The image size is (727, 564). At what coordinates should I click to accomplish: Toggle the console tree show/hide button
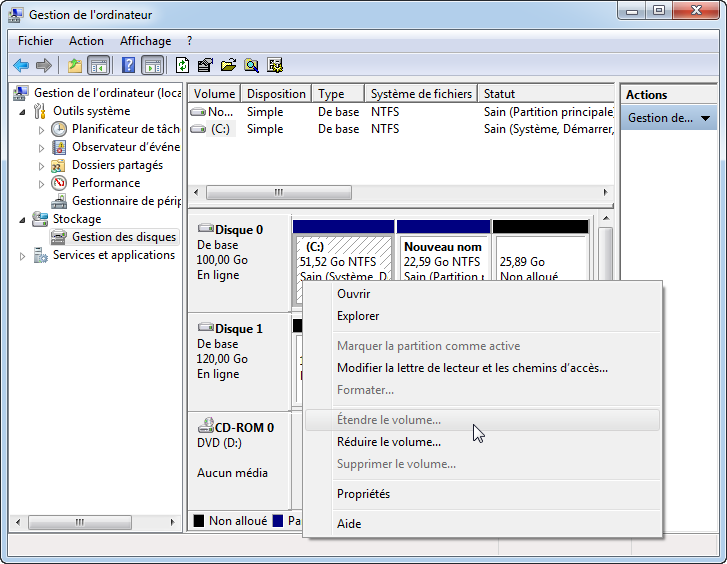point(99,66)
